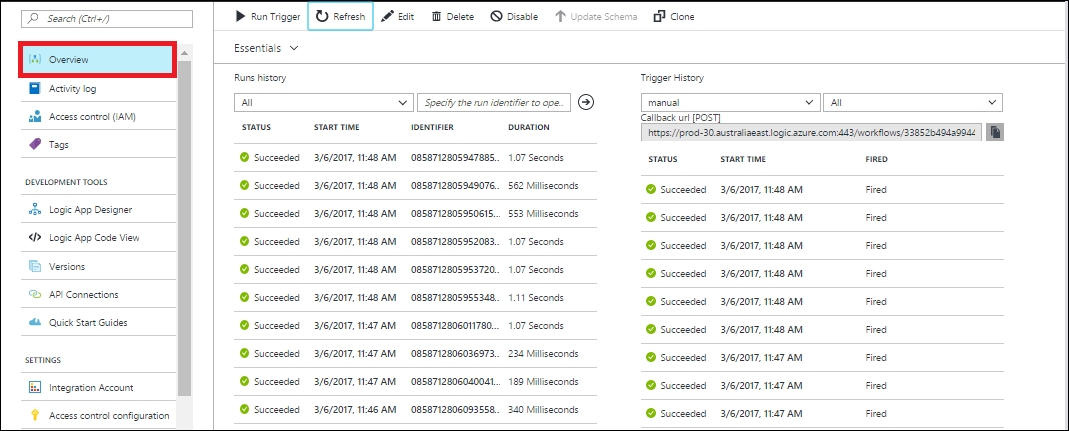Click the FIRED column header
The image size is (1069, 431).
tap(877, 160)
